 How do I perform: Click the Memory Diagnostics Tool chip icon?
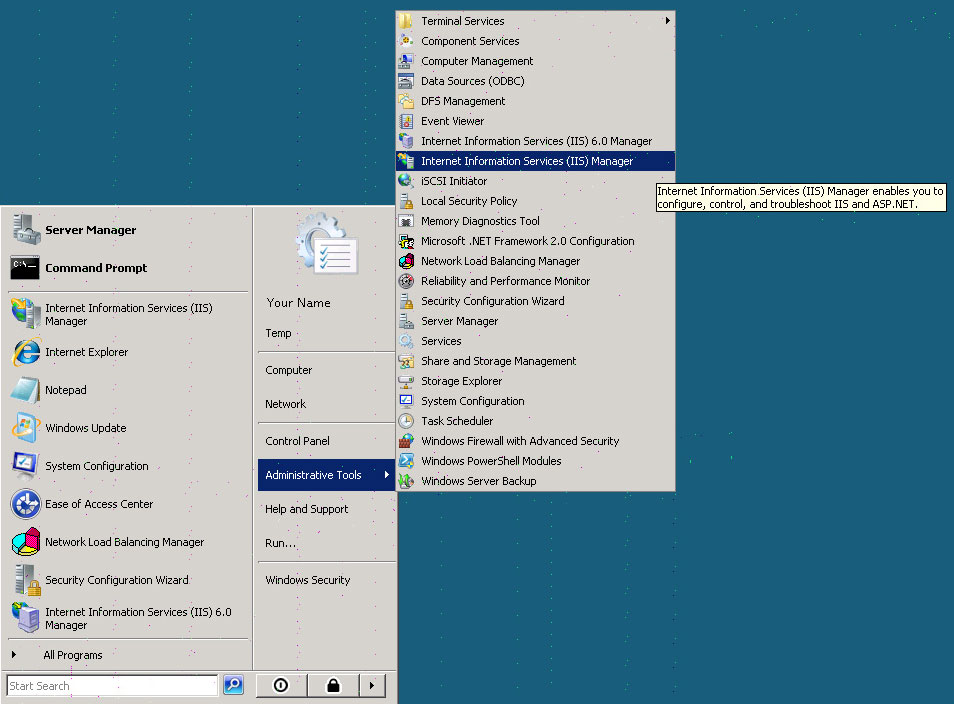click(406, 221)
